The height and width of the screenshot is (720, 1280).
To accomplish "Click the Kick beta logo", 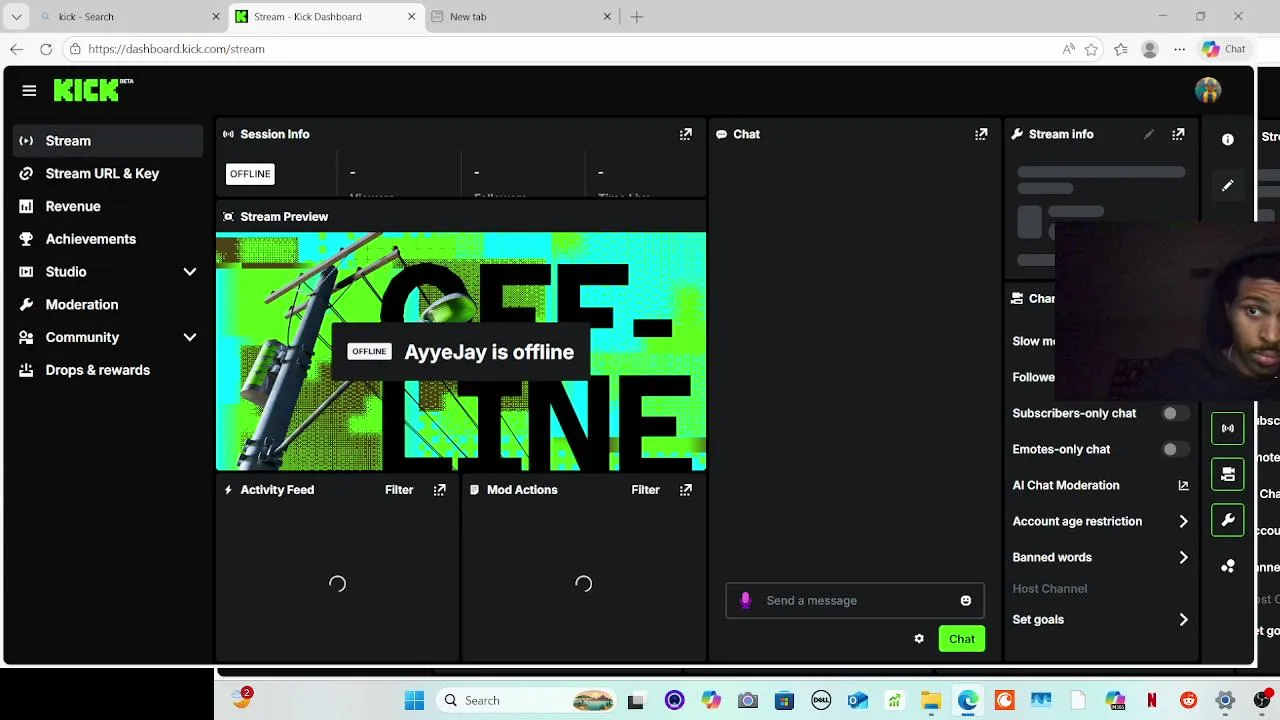I will [93, 90].
